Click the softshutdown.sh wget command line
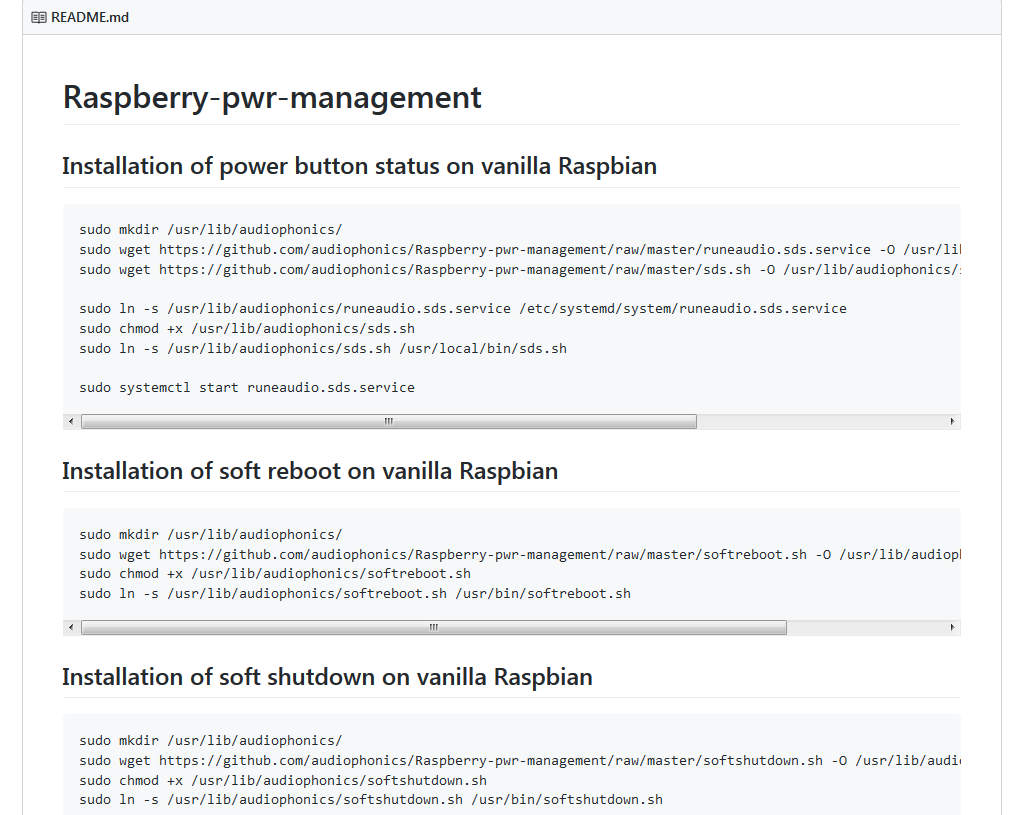This screenshot has width=1018, height=815. tap(520, 760)
